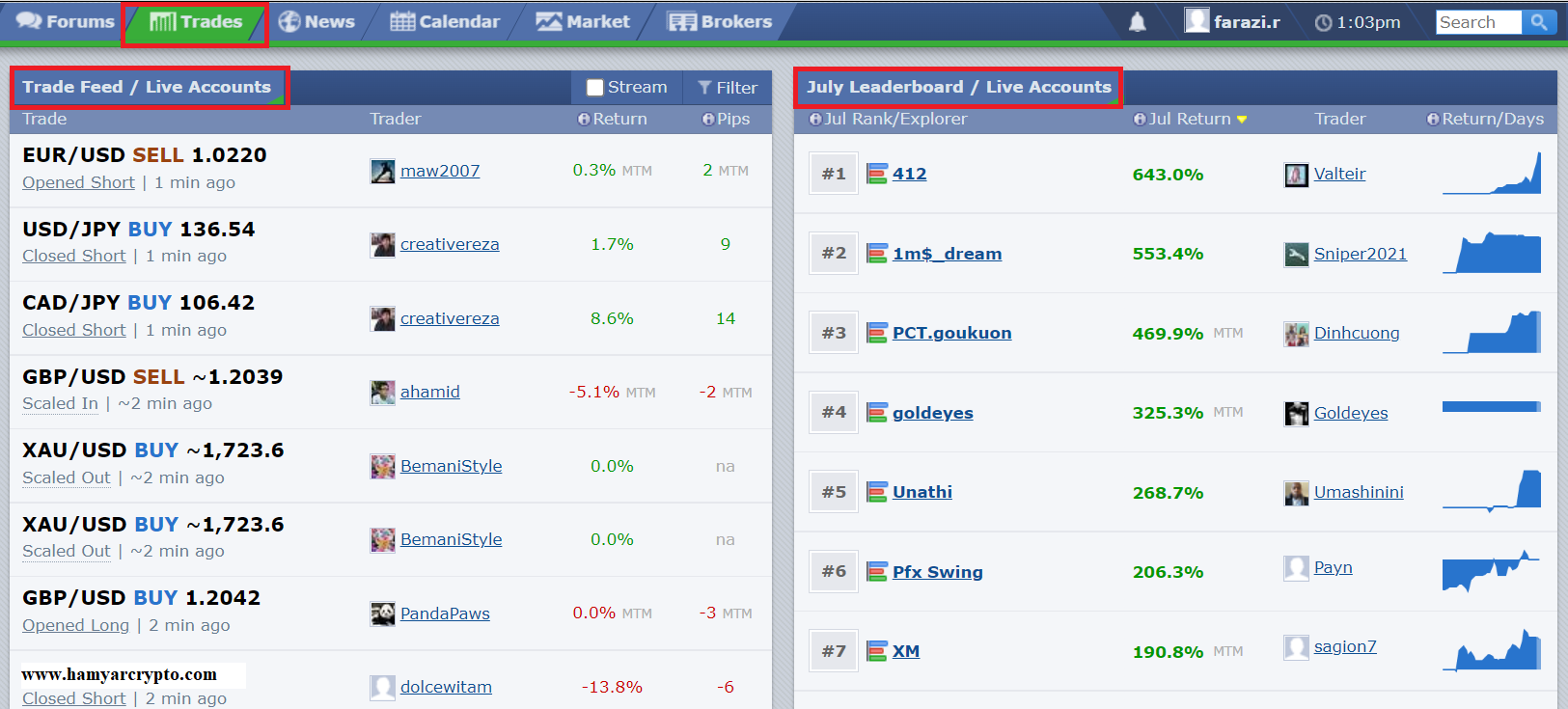View Valteir's return chart thumbnail

1491,174
